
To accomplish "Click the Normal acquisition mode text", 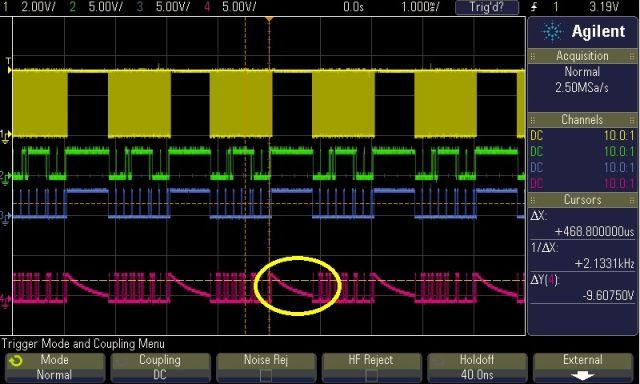I will [x=582, y=72].
